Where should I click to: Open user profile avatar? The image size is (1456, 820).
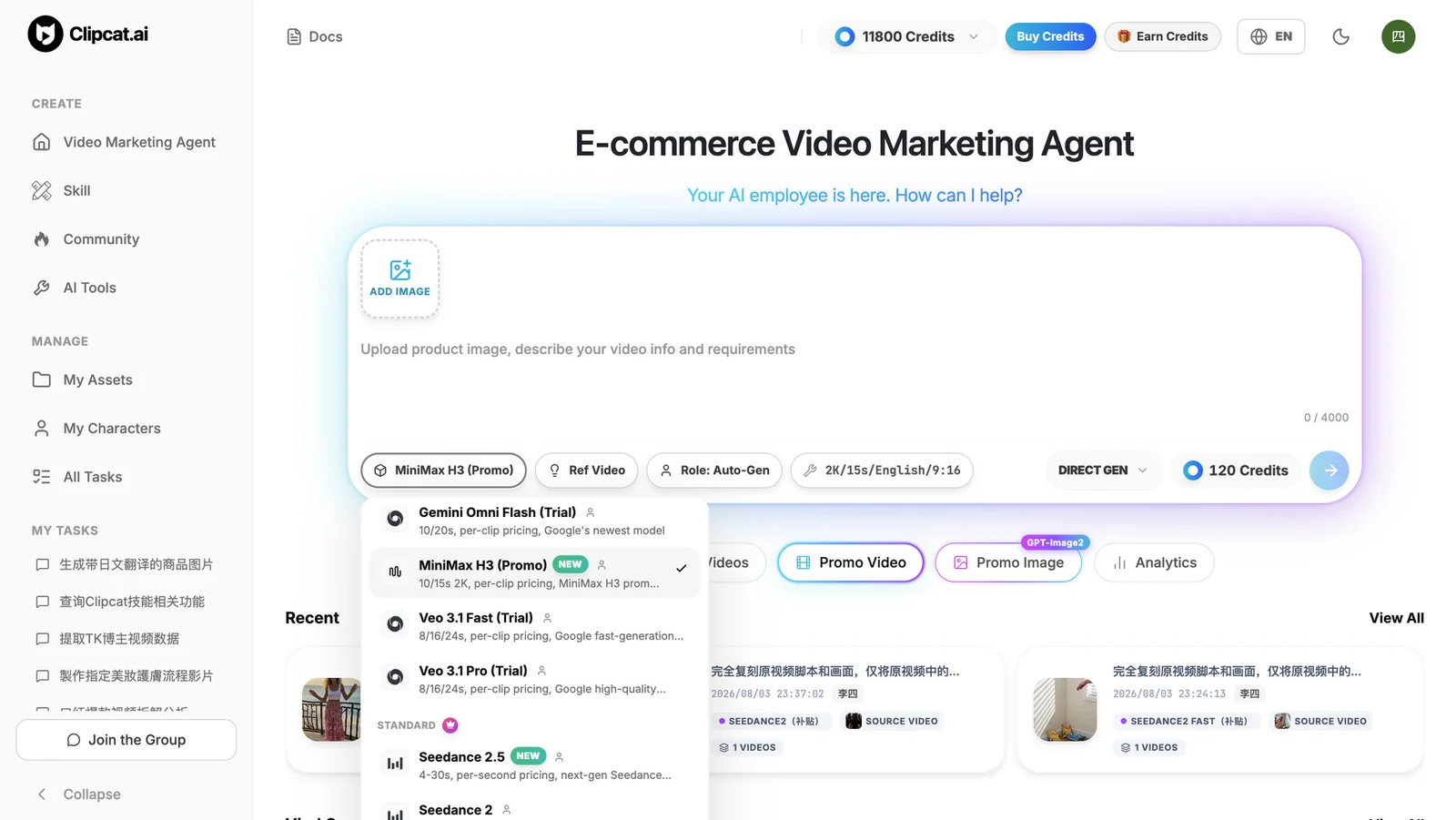[x=1398, y=36]
